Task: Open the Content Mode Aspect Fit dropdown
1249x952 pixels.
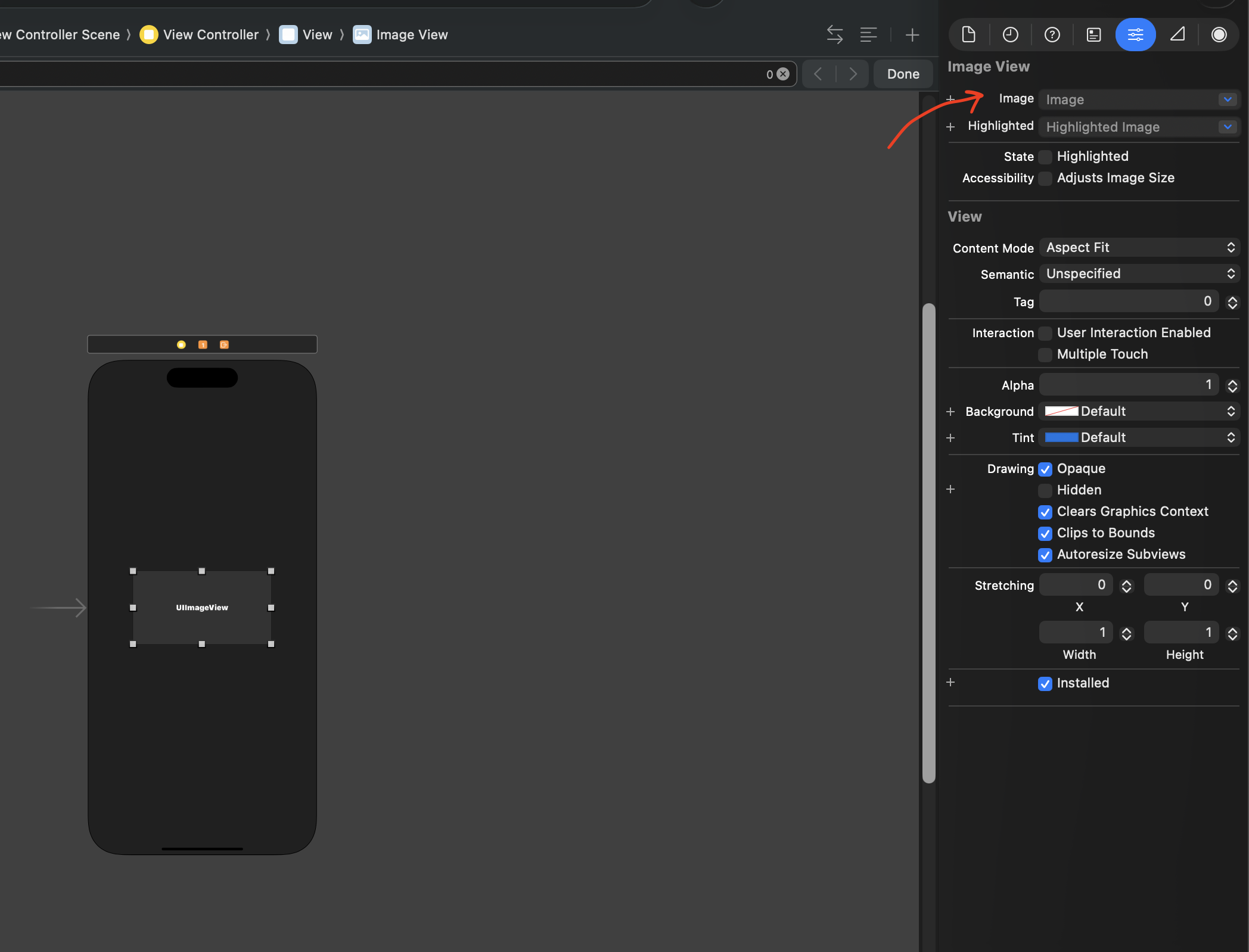Action: point(1139,247)
